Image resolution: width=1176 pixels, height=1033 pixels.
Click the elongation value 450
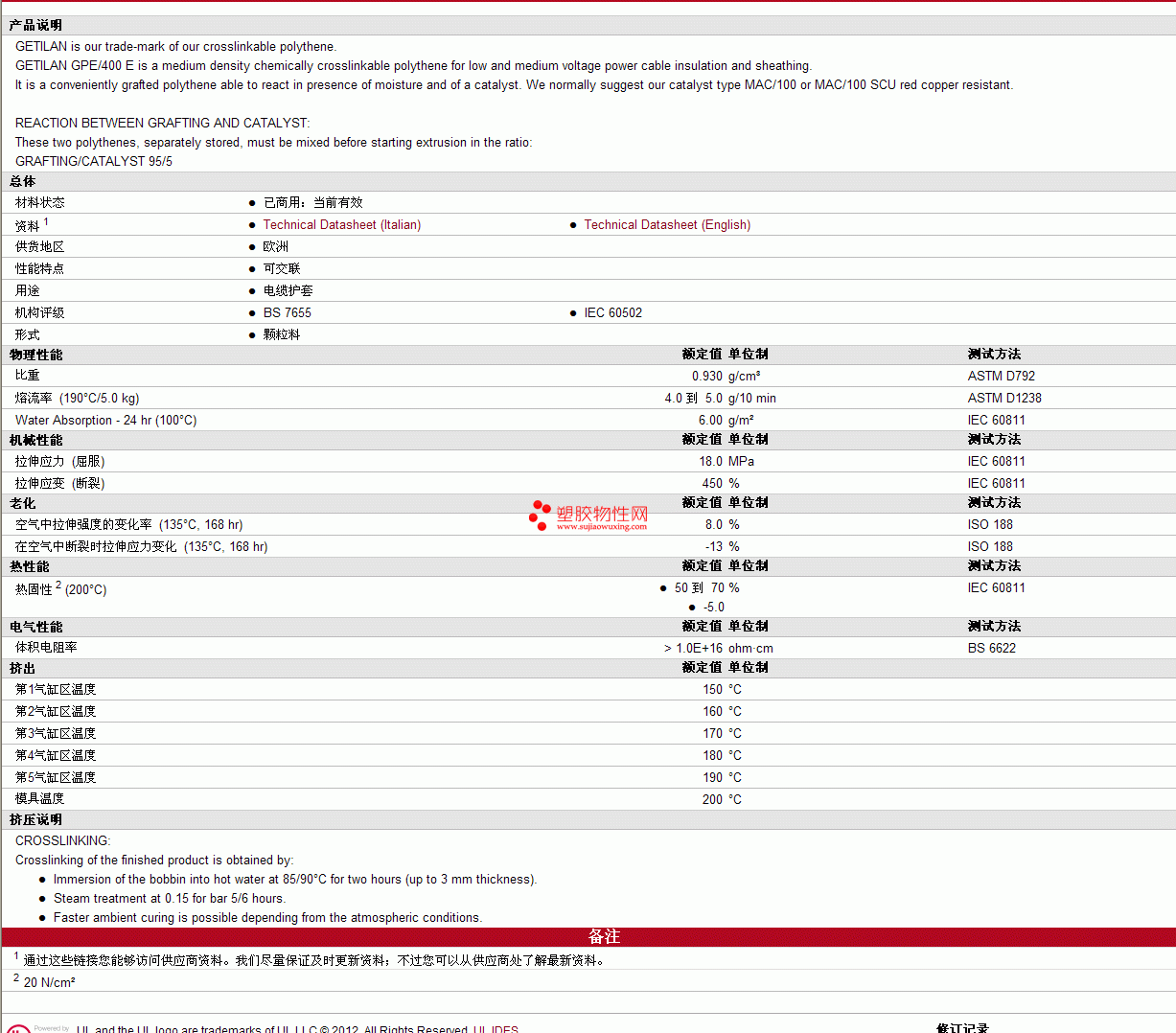point(712,484)
